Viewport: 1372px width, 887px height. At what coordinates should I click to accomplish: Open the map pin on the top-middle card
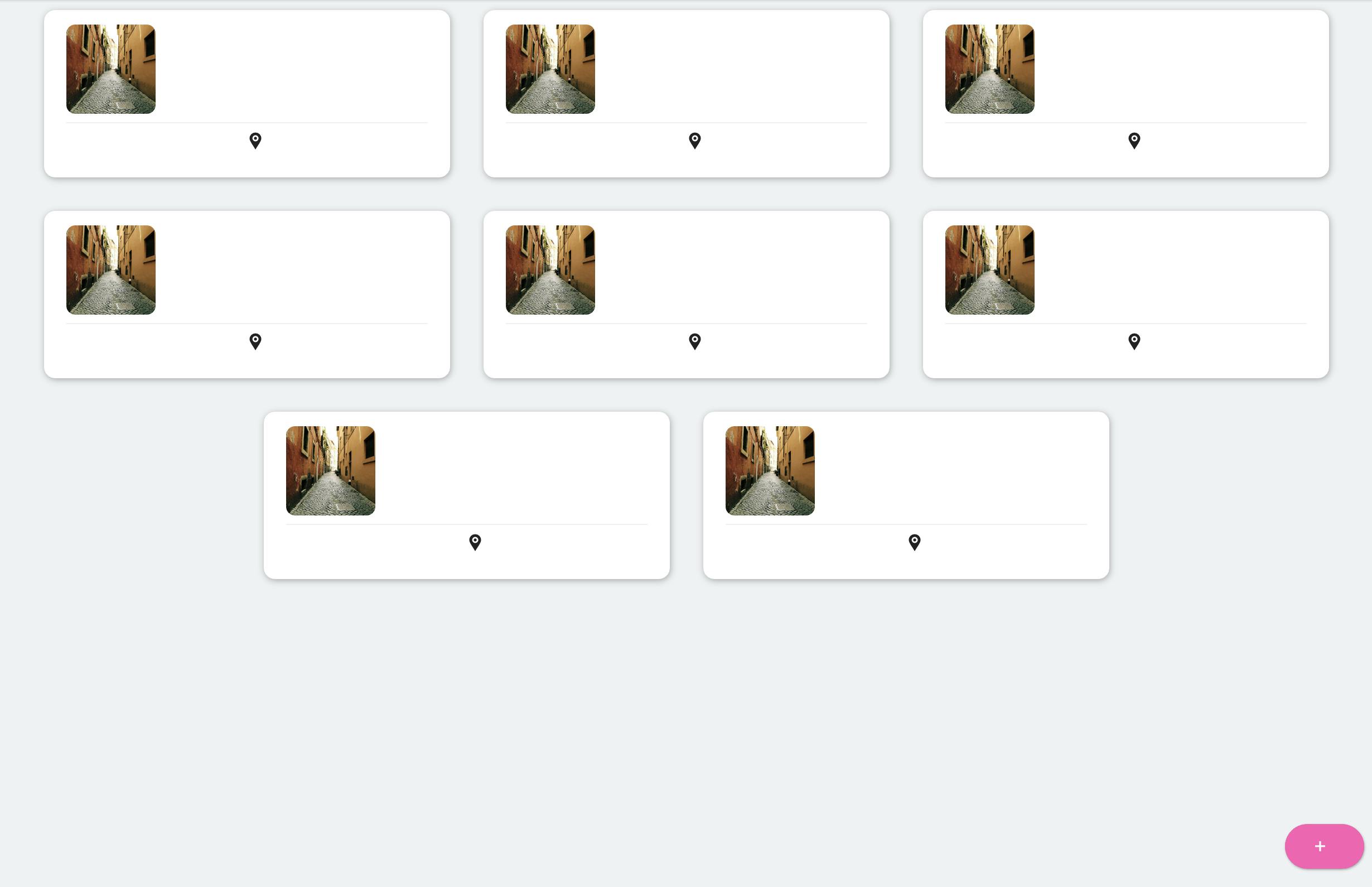click(x=695, y=141)
